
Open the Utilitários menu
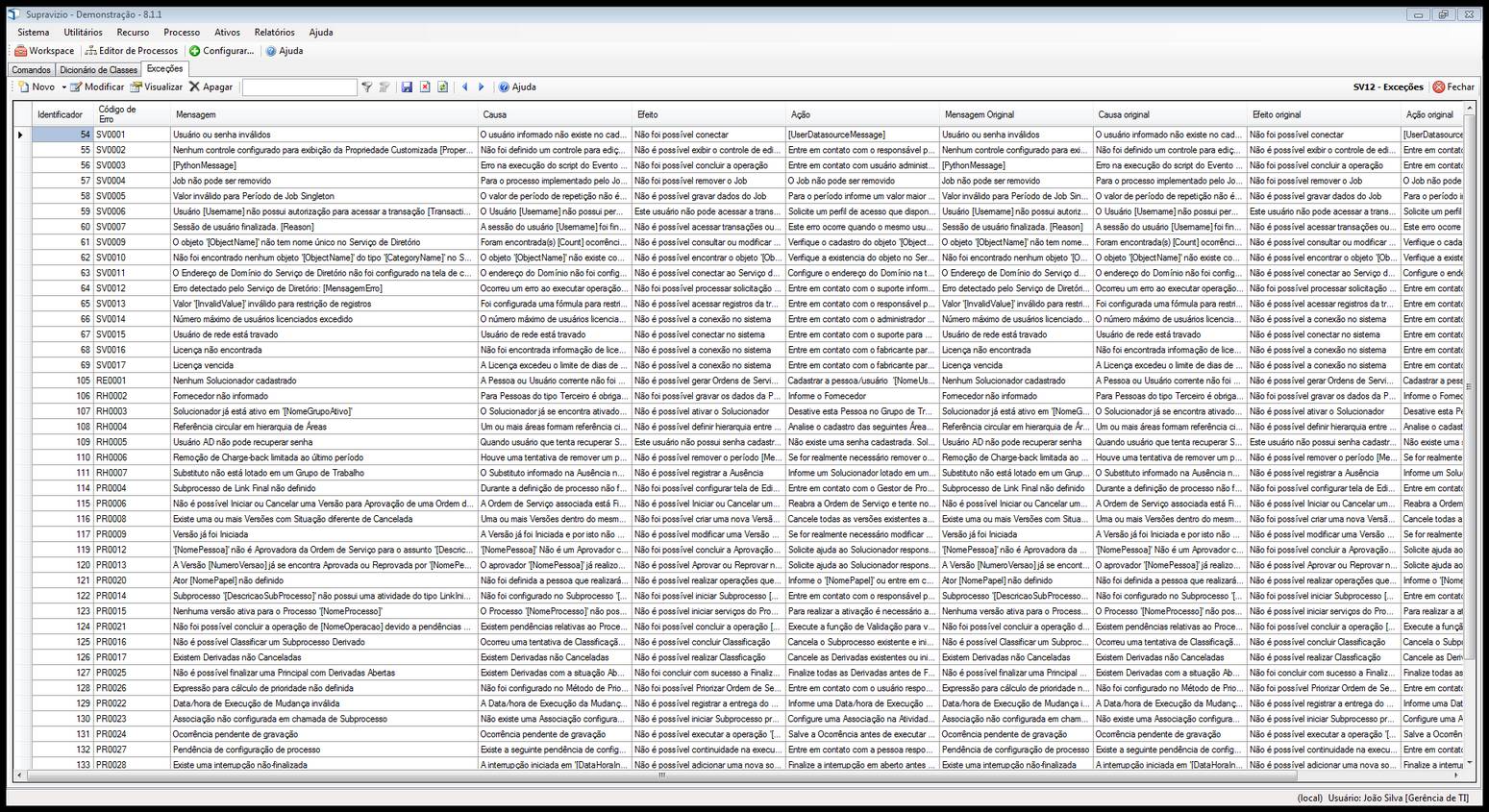point(84,32)
